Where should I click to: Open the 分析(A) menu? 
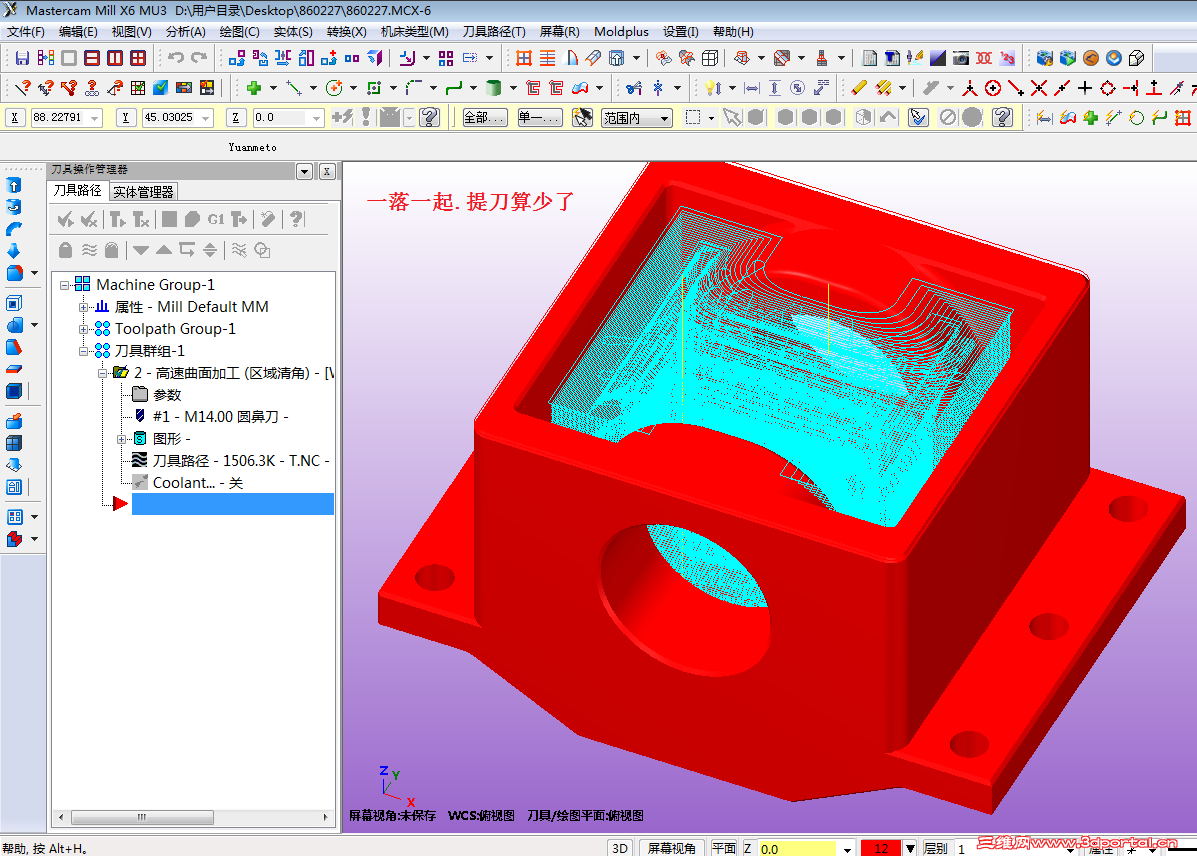pos(186,31)
